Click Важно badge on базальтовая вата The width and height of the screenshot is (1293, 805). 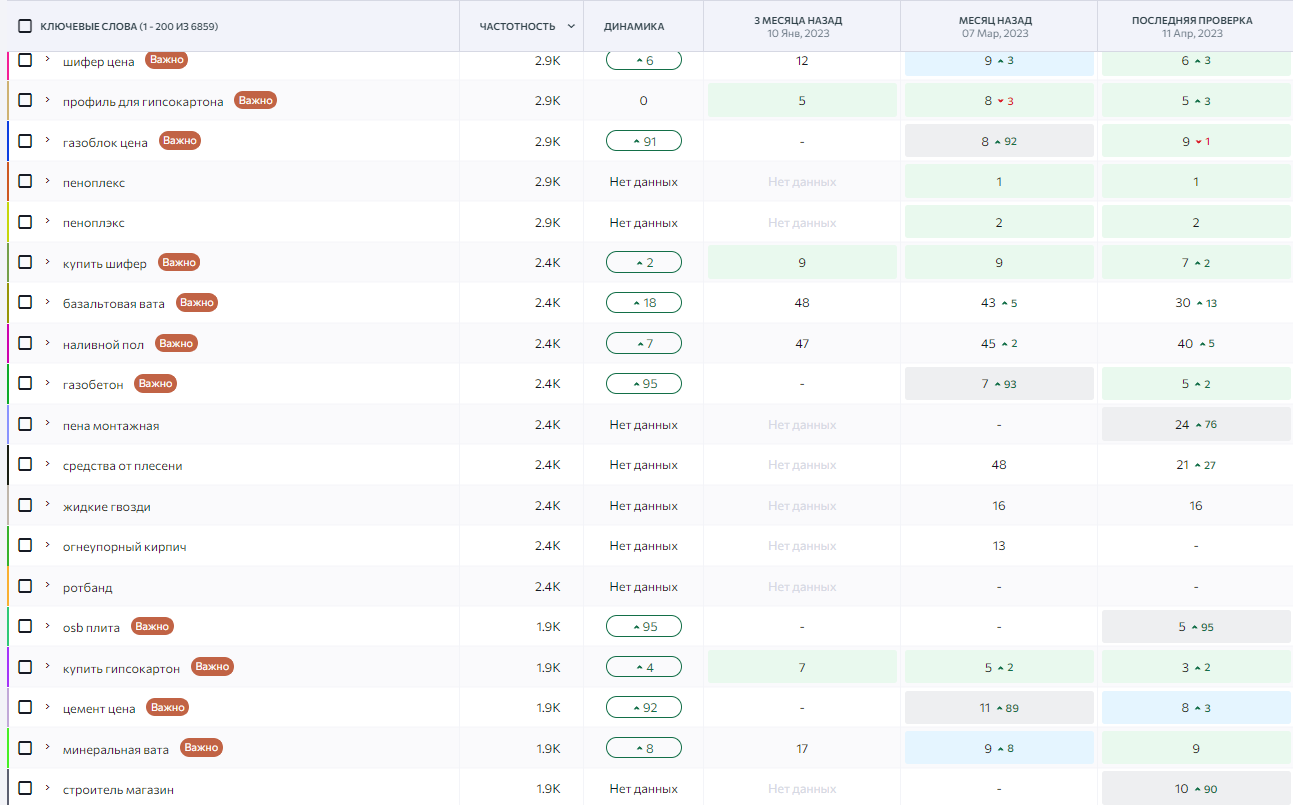197,302
